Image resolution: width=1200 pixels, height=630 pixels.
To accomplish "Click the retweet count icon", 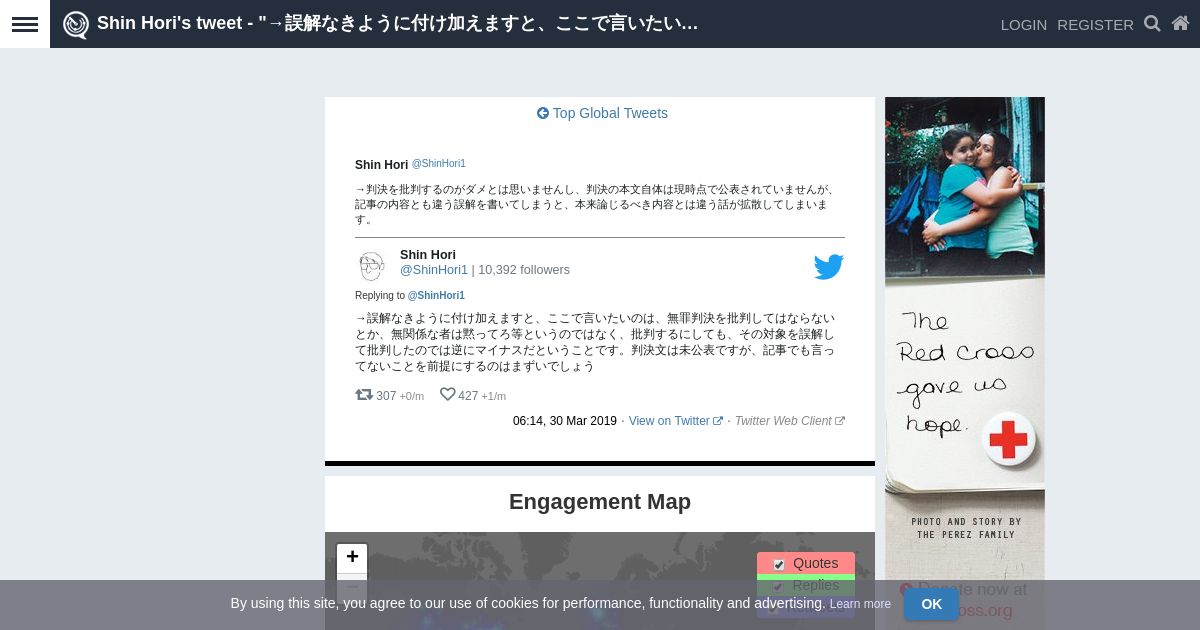I will 364,395.
